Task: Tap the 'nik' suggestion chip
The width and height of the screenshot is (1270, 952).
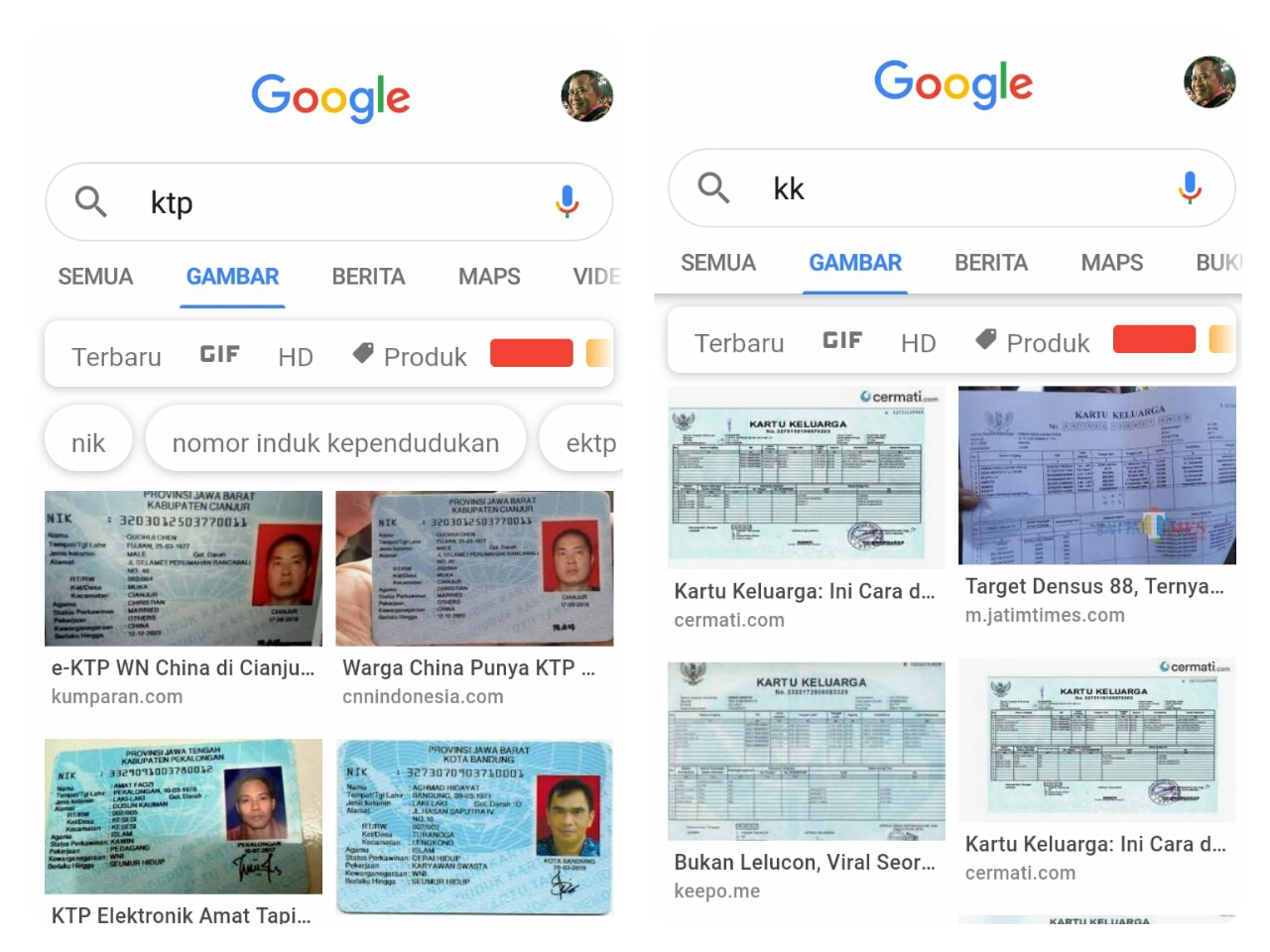Action: point(88,442)
